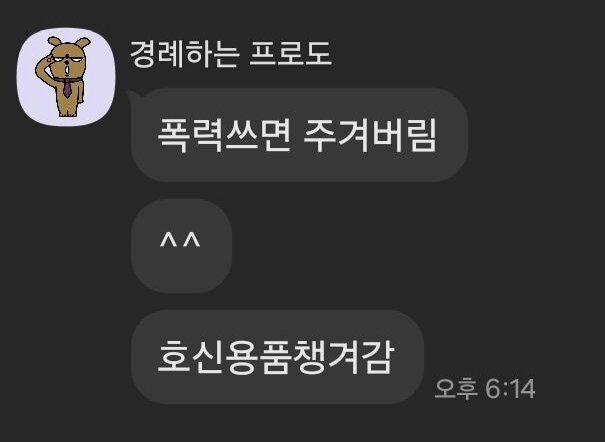The image size is (605, 442).
Task: Click the tail of the first speech bubble
Action: pos(131,95)
